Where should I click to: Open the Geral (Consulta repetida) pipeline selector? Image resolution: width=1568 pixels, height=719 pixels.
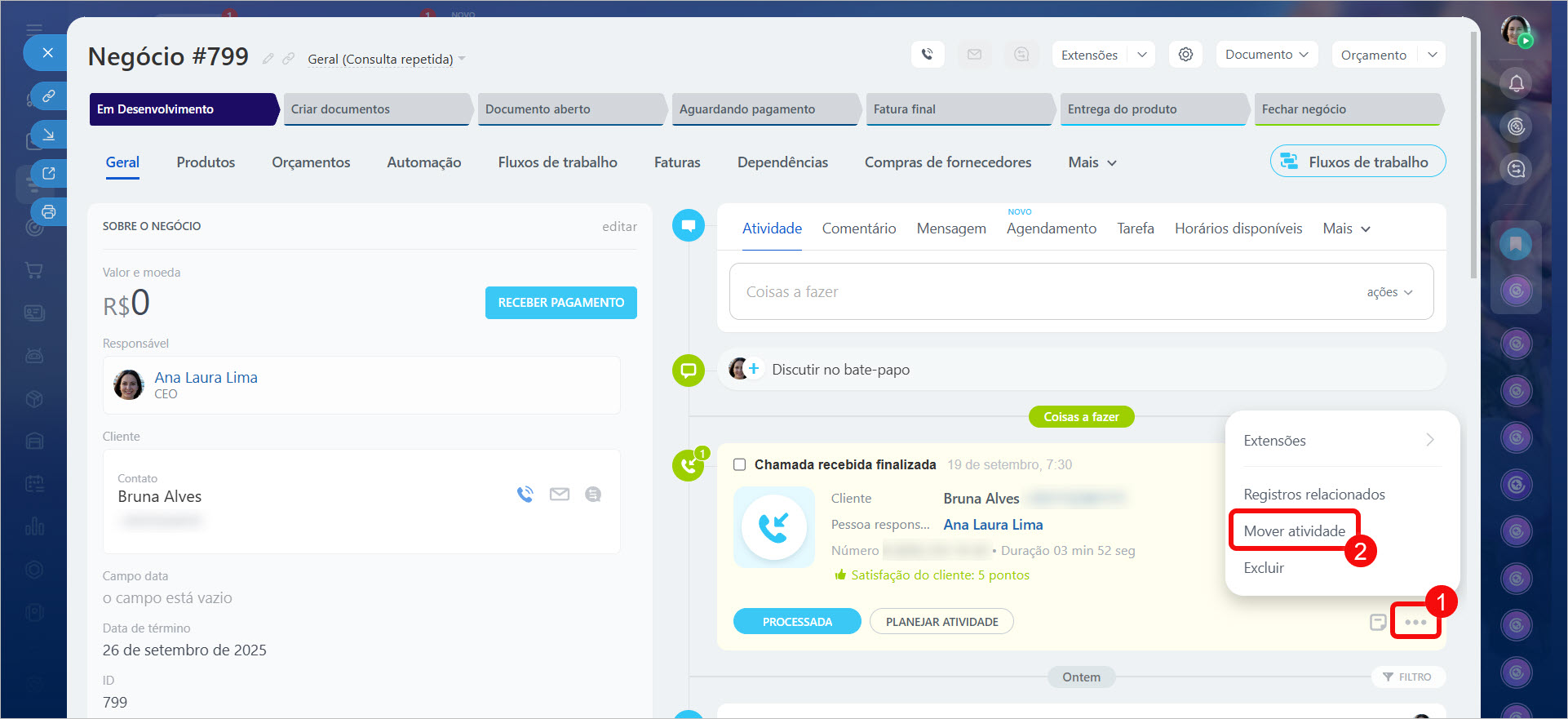click(386, 59)
